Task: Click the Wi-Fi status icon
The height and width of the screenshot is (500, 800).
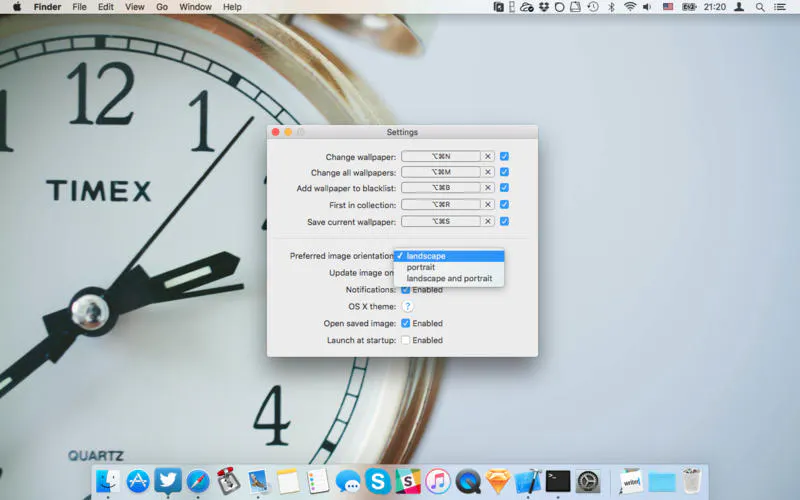Action: pyautogui.click(x=630, y=7)
